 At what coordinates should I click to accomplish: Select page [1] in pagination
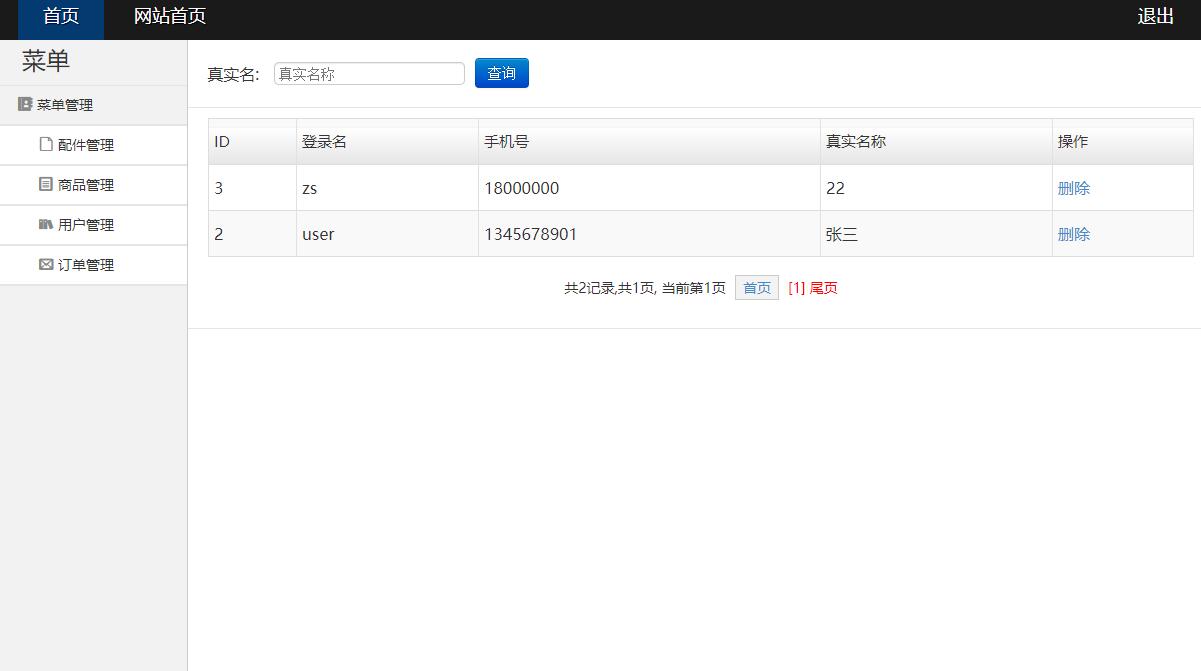796,288
